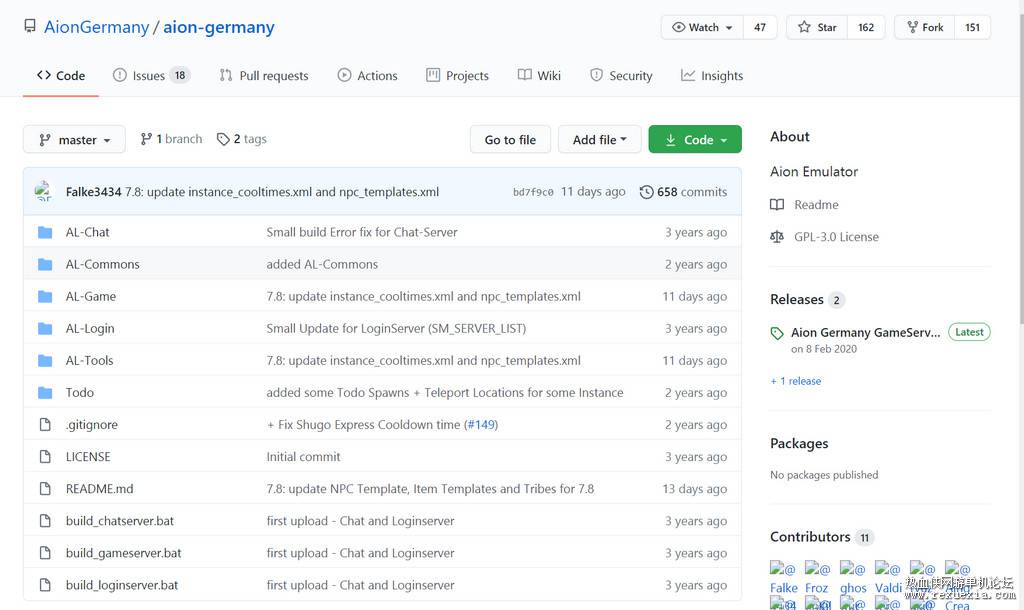Click the file icon for build_gameserver.bat

pos(45,553)
